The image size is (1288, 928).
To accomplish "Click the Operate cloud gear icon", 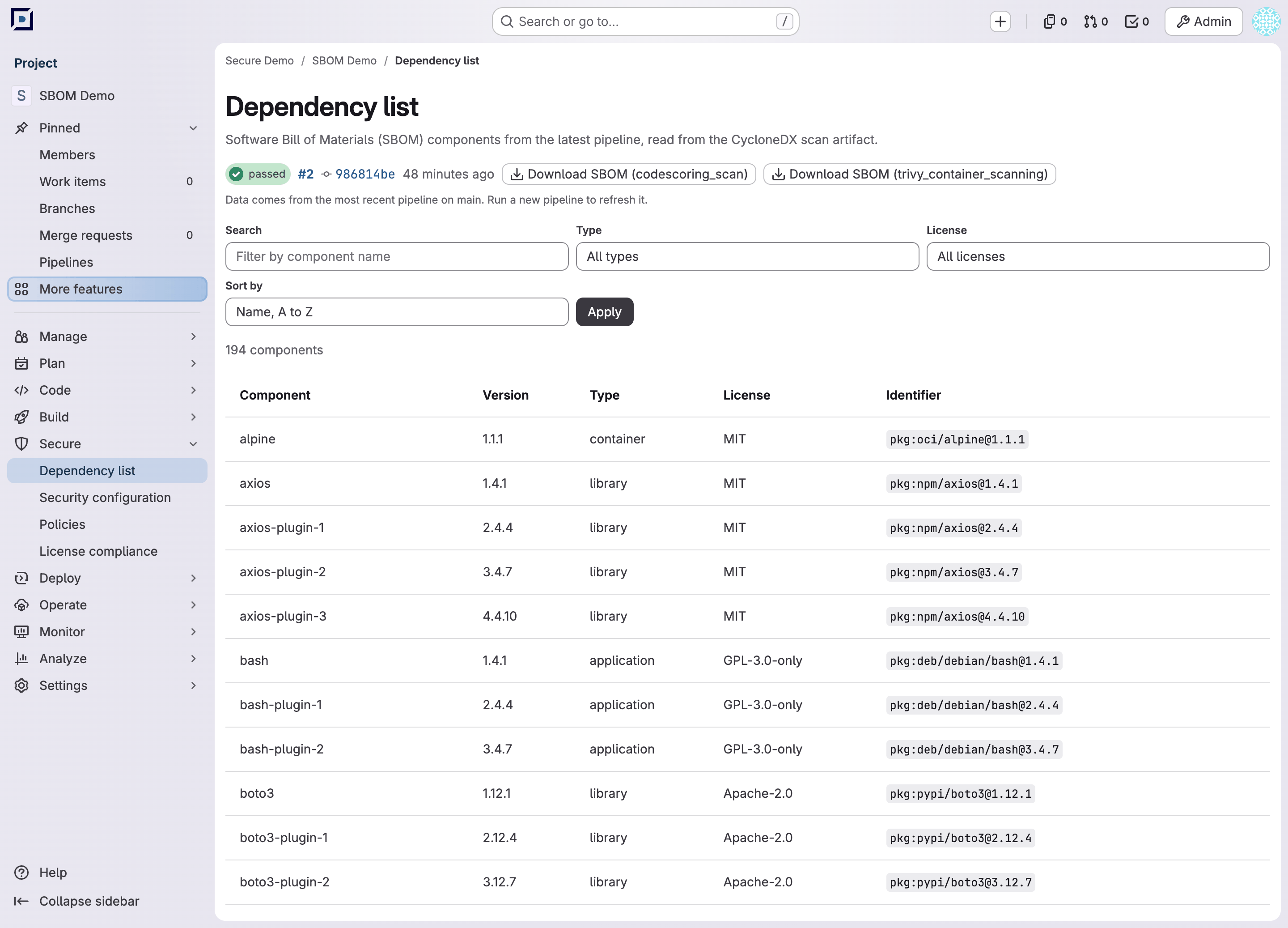I will point(21,605).
